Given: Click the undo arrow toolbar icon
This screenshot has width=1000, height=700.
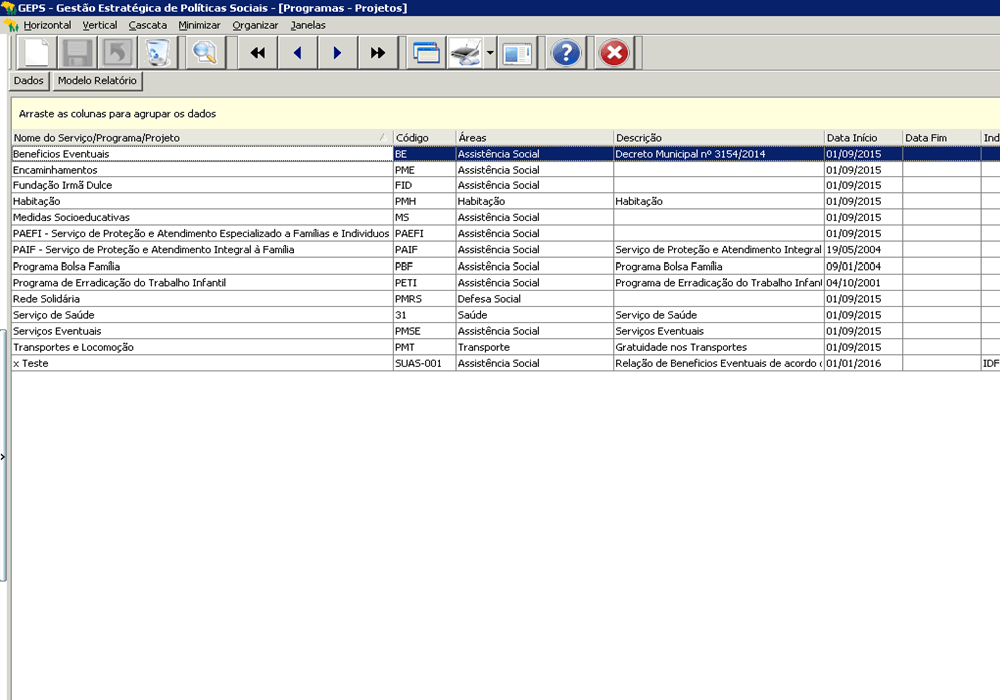Looking at the screenshot, I should pos(117,53).
